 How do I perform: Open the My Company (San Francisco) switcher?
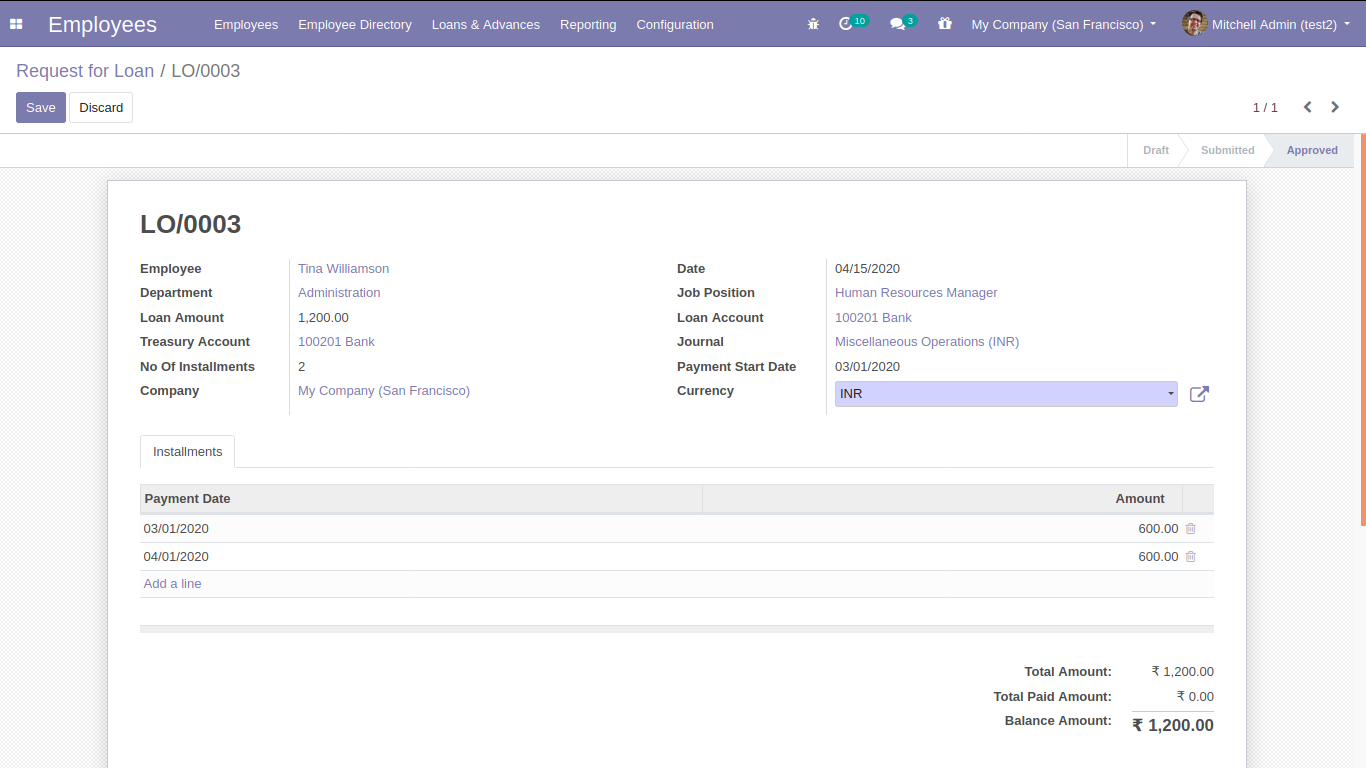pos(1063,24)
